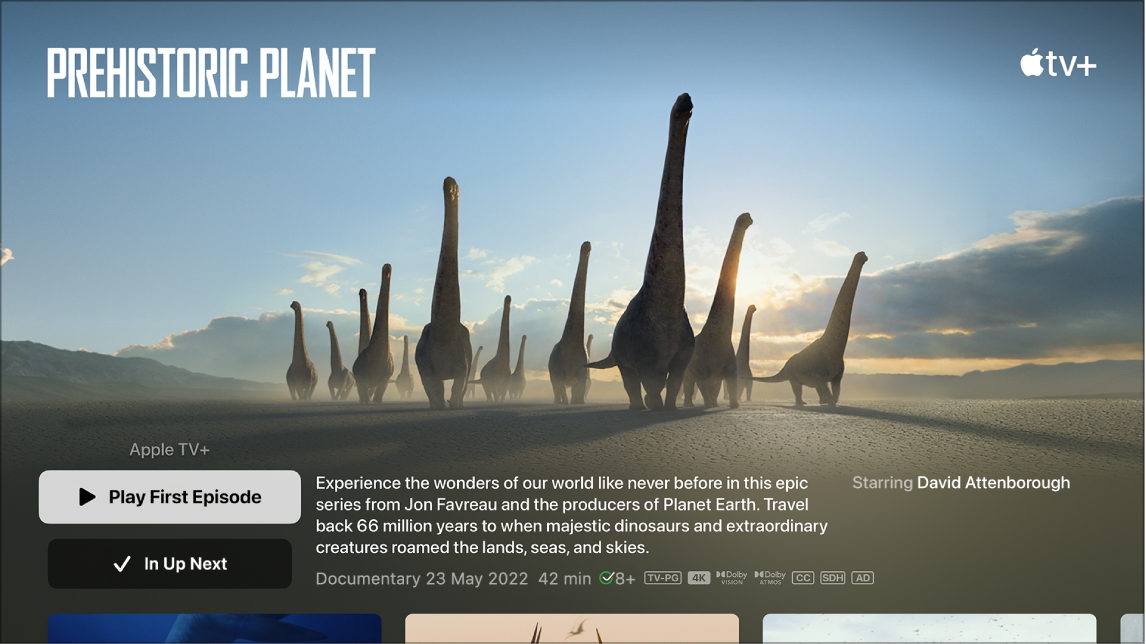Click the Dolby Atmos icon
Image resolution: width=1146 pixels, height=644 pixels.
[770, 577]
